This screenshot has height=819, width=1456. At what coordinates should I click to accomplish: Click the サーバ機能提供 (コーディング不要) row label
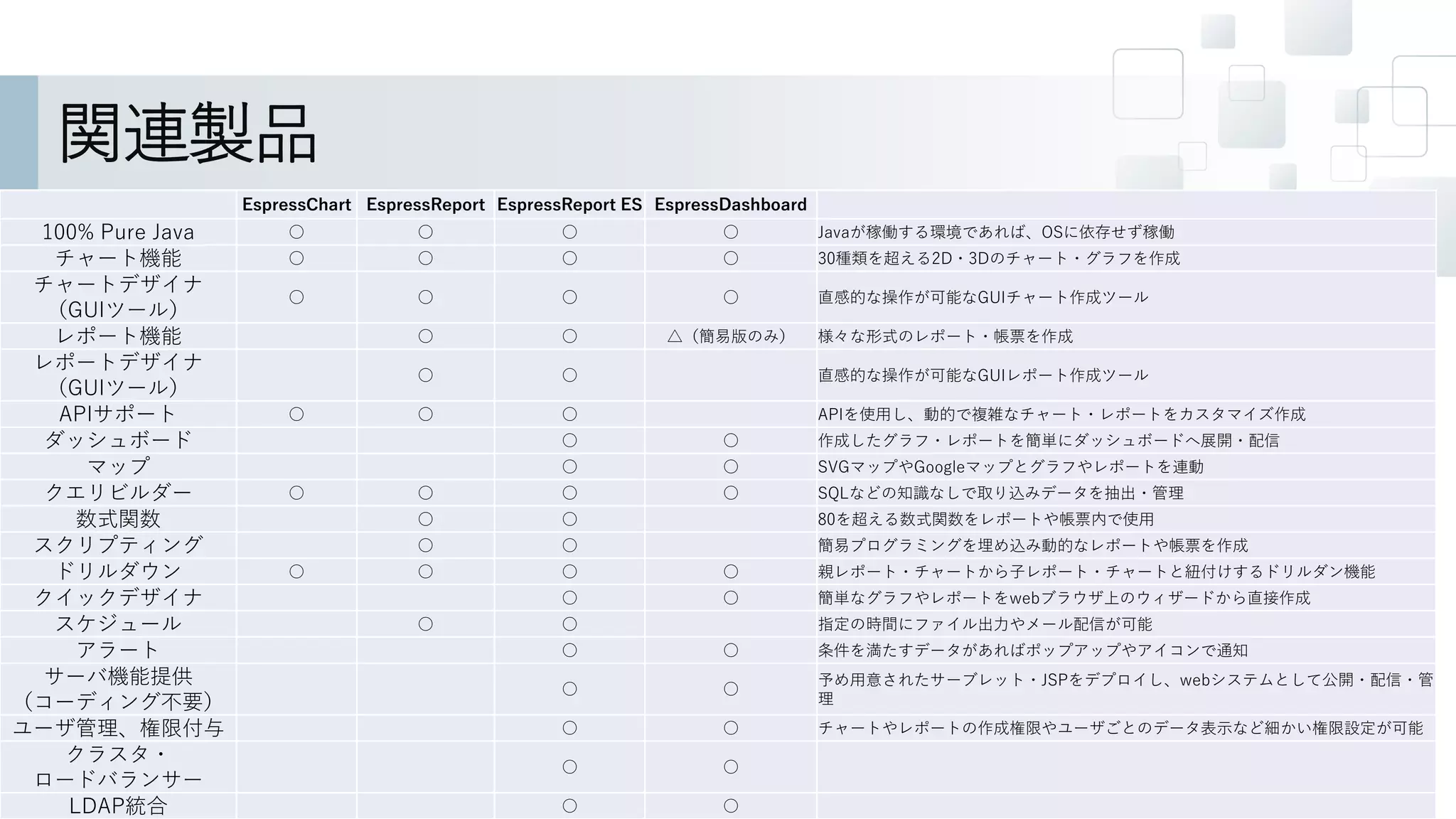pyautogui.click(x=118, y=688)
